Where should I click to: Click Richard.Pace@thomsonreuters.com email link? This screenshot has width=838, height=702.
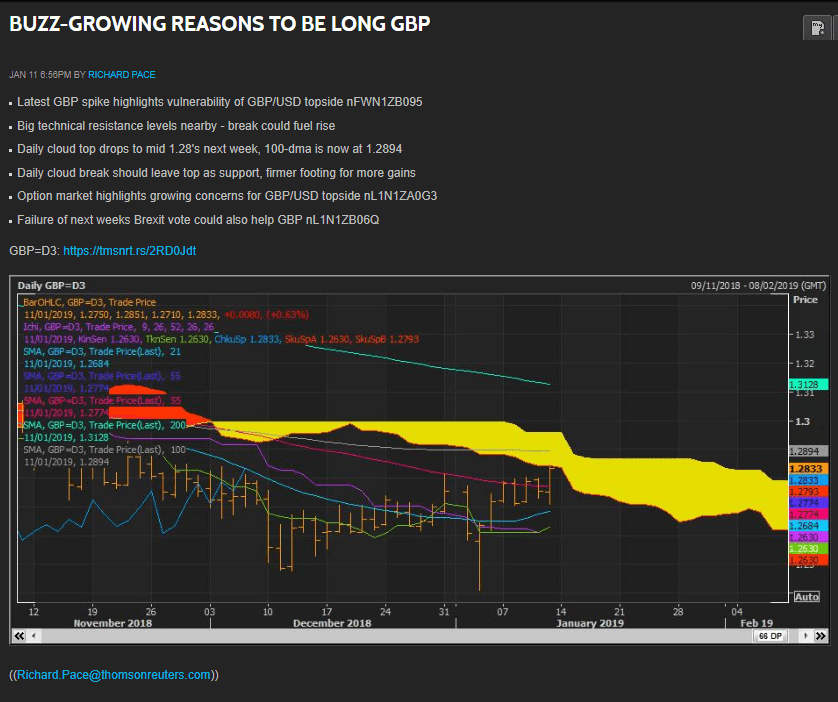tap(114, 675)
